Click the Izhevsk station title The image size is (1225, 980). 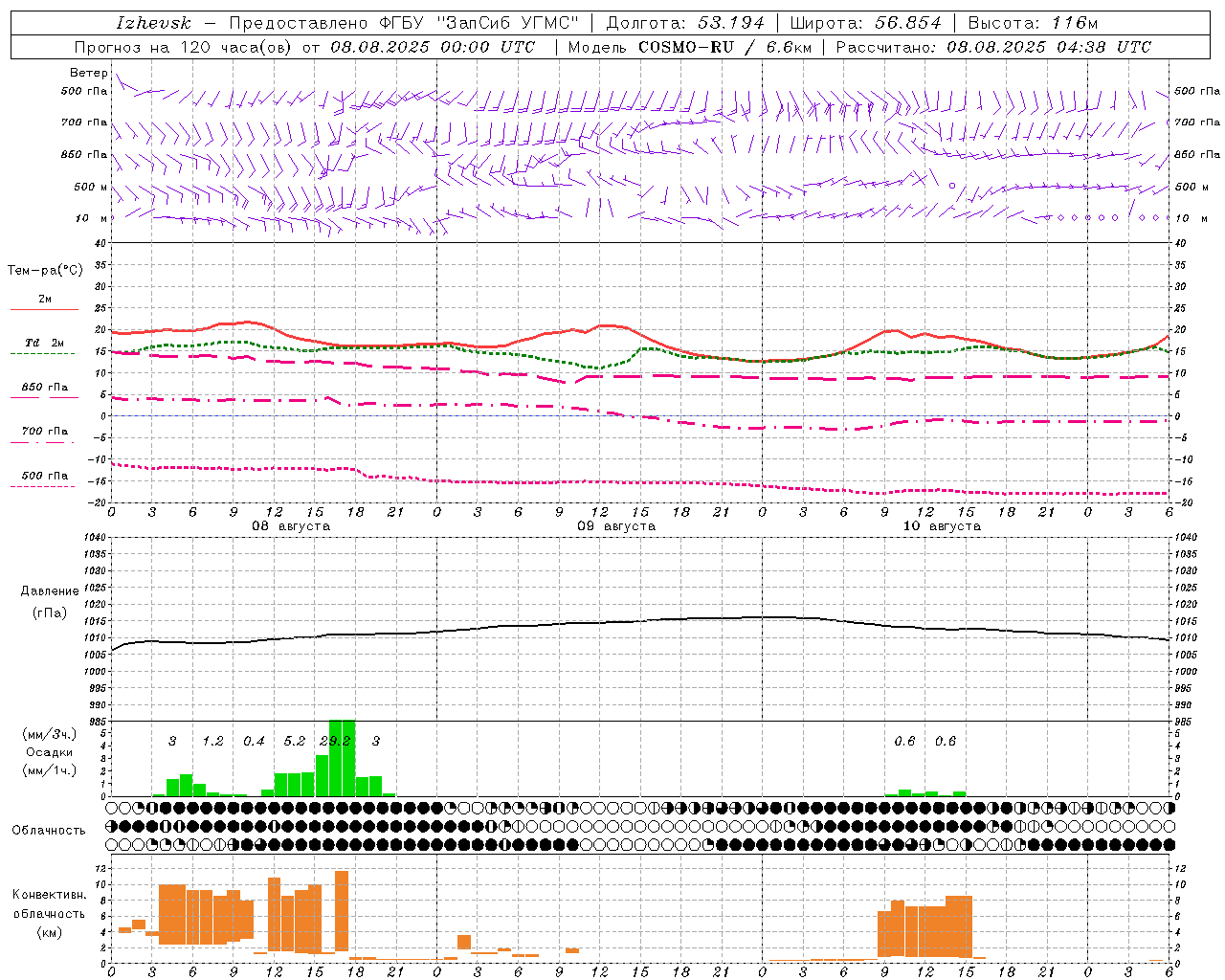[153, 23]
